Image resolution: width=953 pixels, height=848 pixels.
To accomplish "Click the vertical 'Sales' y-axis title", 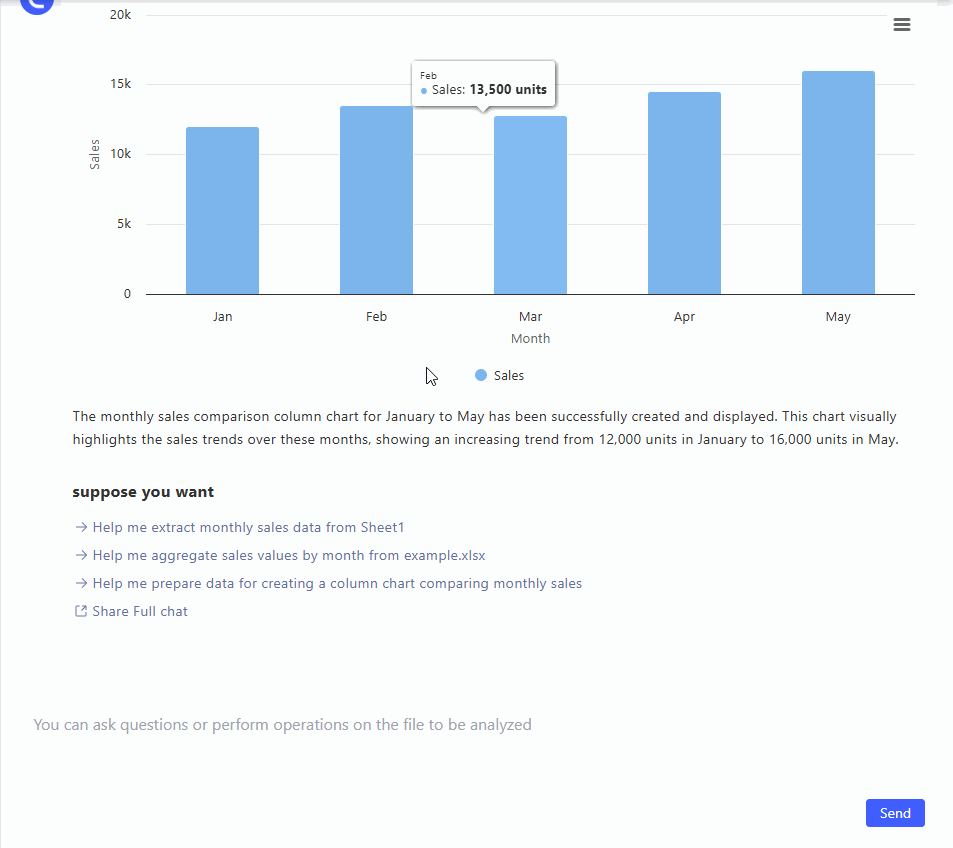I will (x=95, y=154).
